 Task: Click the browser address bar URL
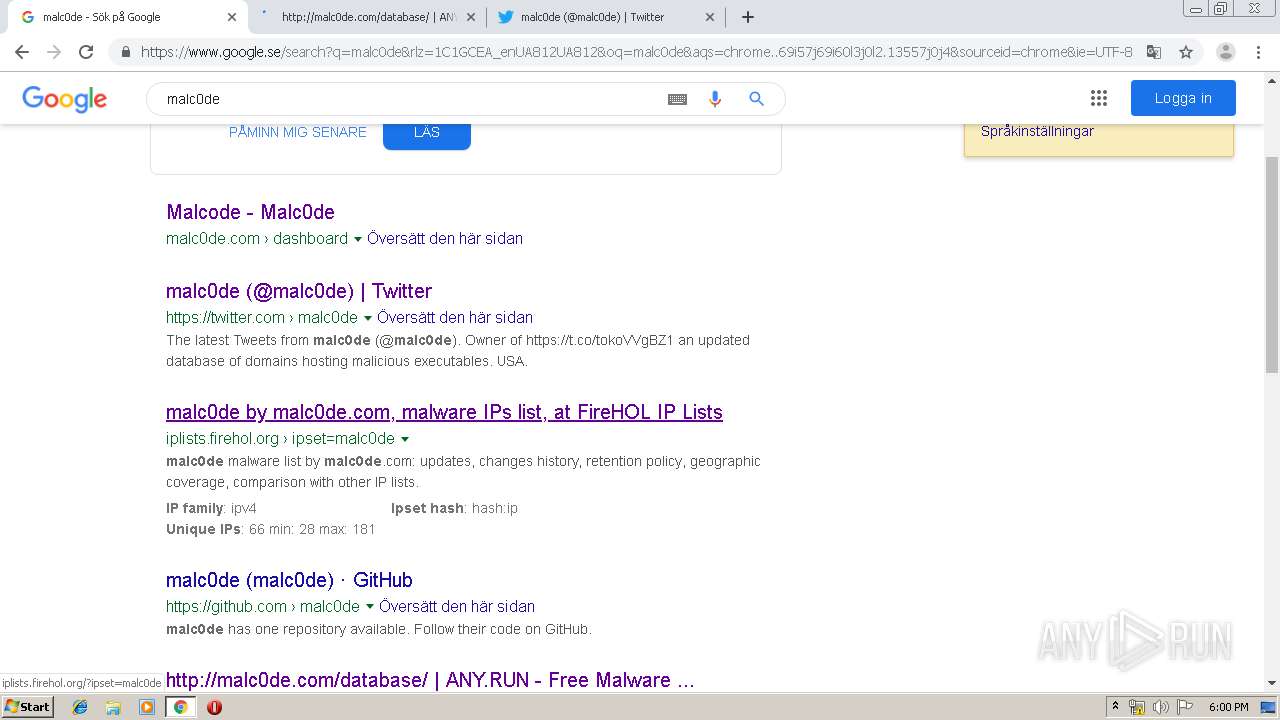pyautogui.click(x=636, y=52)
